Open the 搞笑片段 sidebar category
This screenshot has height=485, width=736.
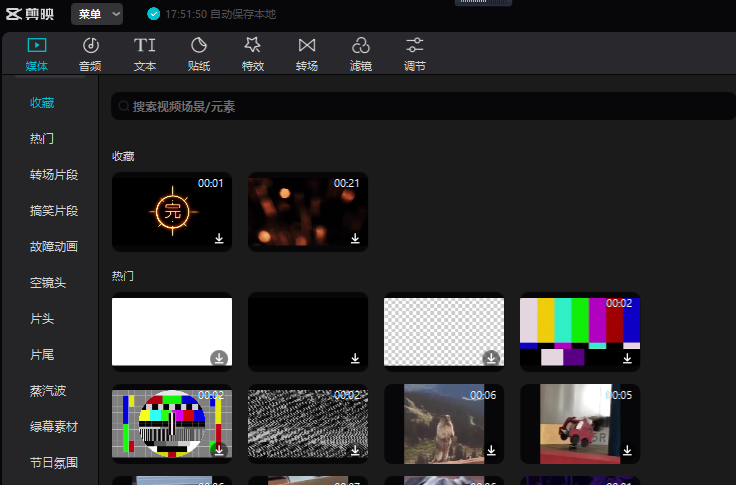(x=53, y=211)
